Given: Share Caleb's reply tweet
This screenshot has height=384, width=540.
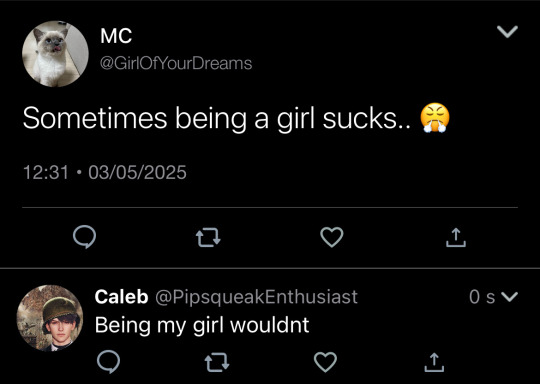Looking at the screenshot, I should pos(434,362).
